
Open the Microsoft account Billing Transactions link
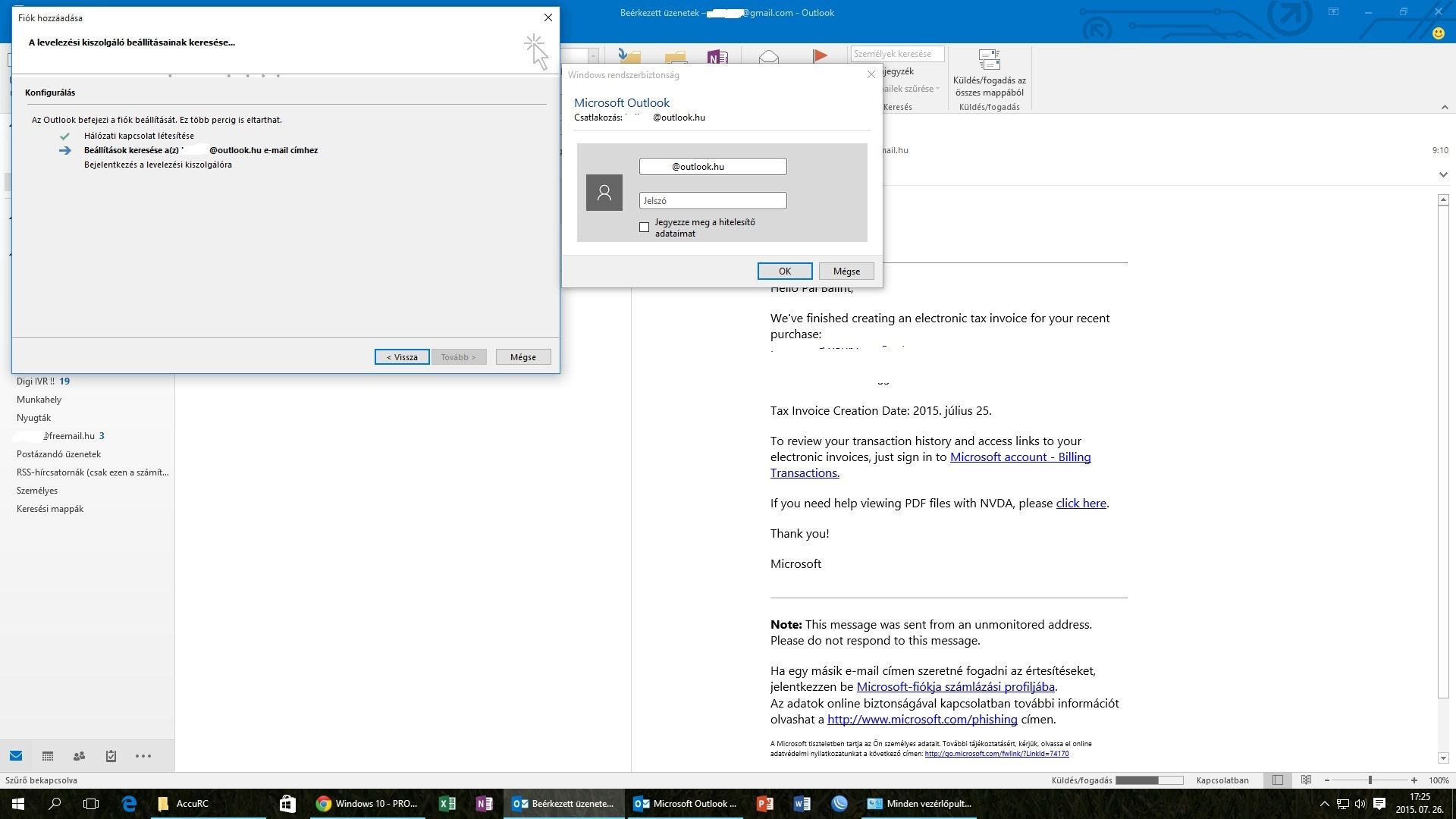pyautogui.click(x=1020, y=457)
